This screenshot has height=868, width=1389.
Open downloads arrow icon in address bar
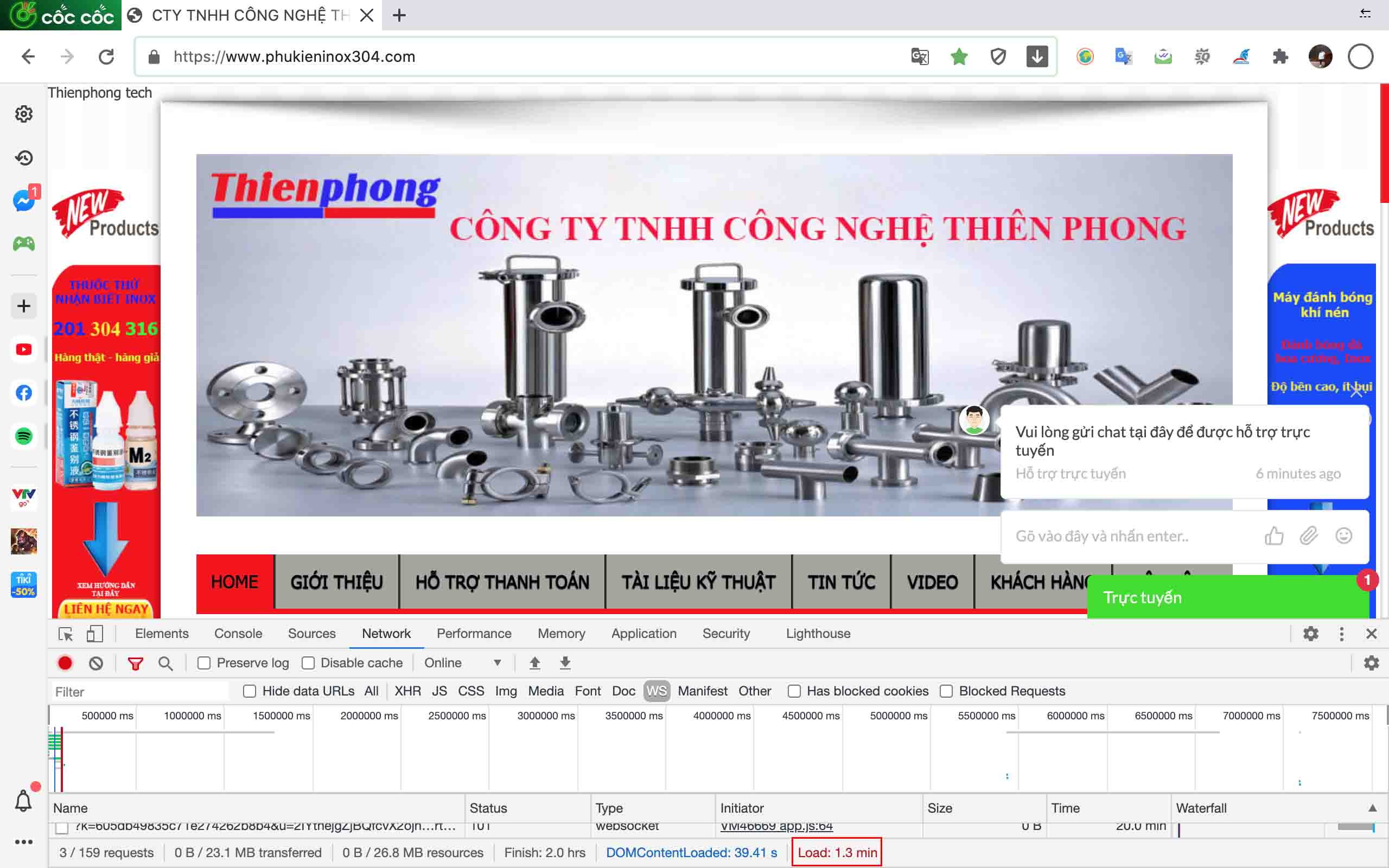(x=1037, y=56)
